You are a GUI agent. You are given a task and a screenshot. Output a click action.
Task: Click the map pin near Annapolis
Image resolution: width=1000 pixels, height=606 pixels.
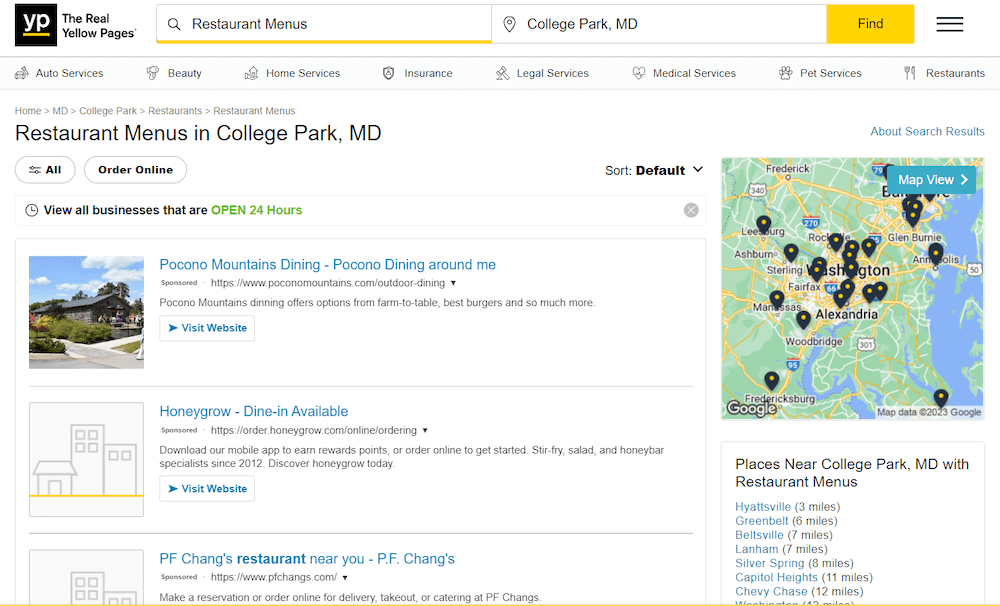pos(936,253)
